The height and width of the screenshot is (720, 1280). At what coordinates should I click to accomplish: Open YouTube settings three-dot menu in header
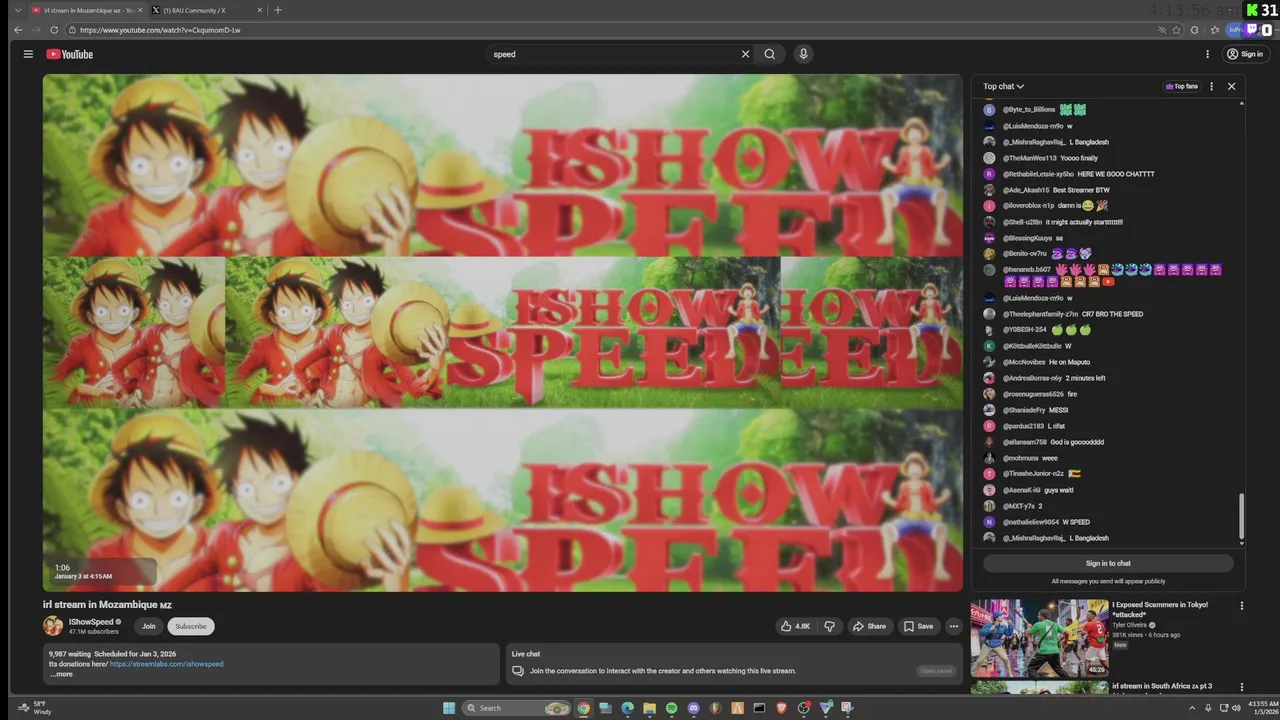coord(1207,54)
